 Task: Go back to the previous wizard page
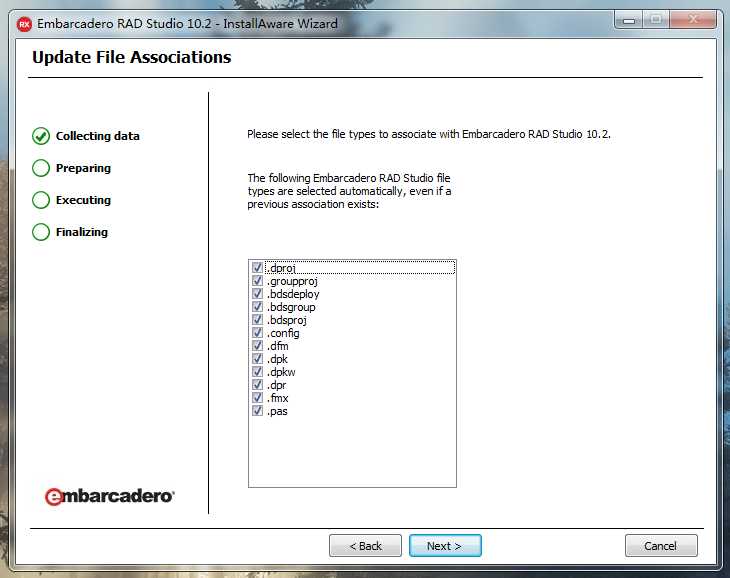(x=365, y=545)
